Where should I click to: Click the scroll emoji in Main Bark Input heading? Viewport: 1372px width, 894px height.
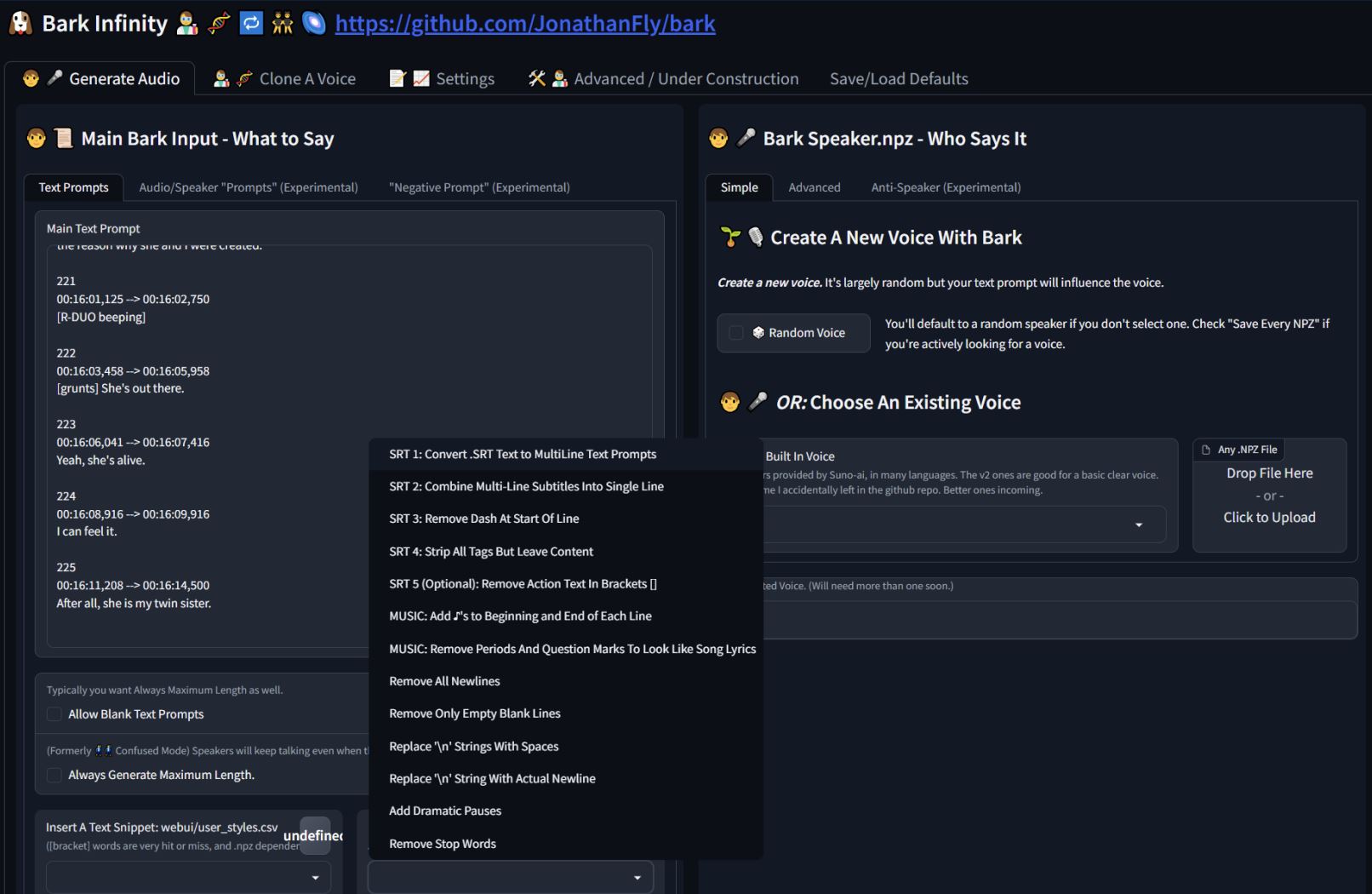(64, 139)
